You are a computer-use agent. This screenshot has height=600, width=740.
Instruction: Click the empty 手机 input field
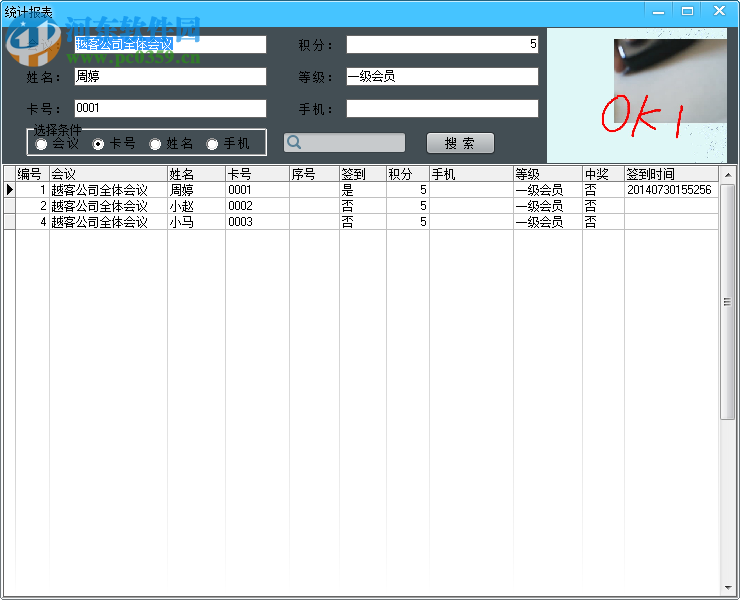(442, 108)
